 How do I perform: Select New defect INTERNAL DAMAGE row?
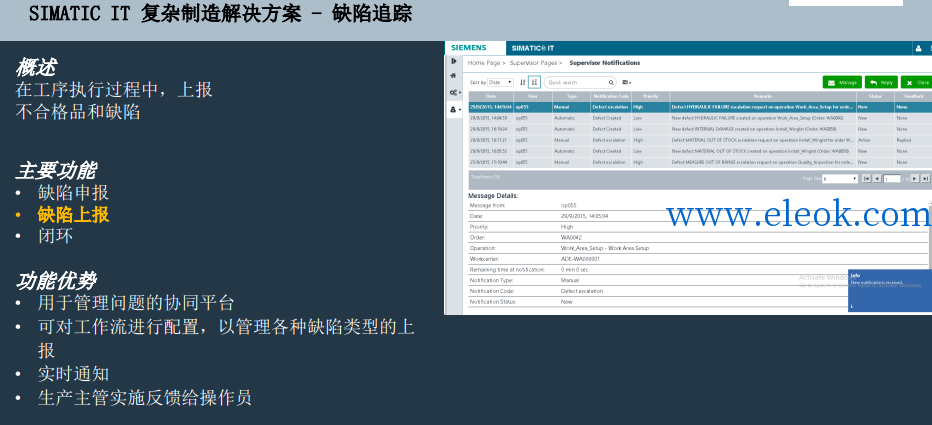point(700,129)
